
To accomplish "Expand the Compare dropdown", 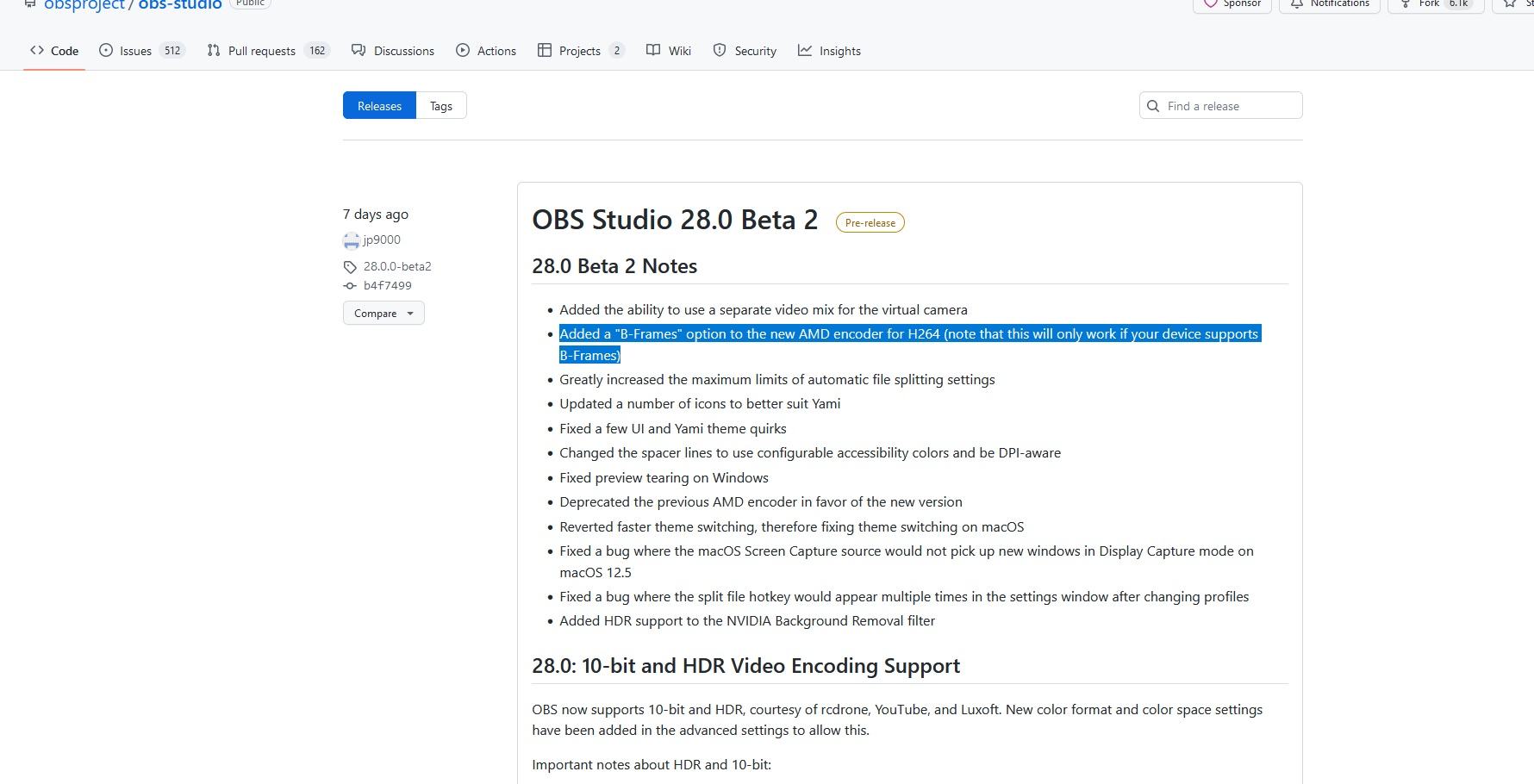I will tap(383, 313).
